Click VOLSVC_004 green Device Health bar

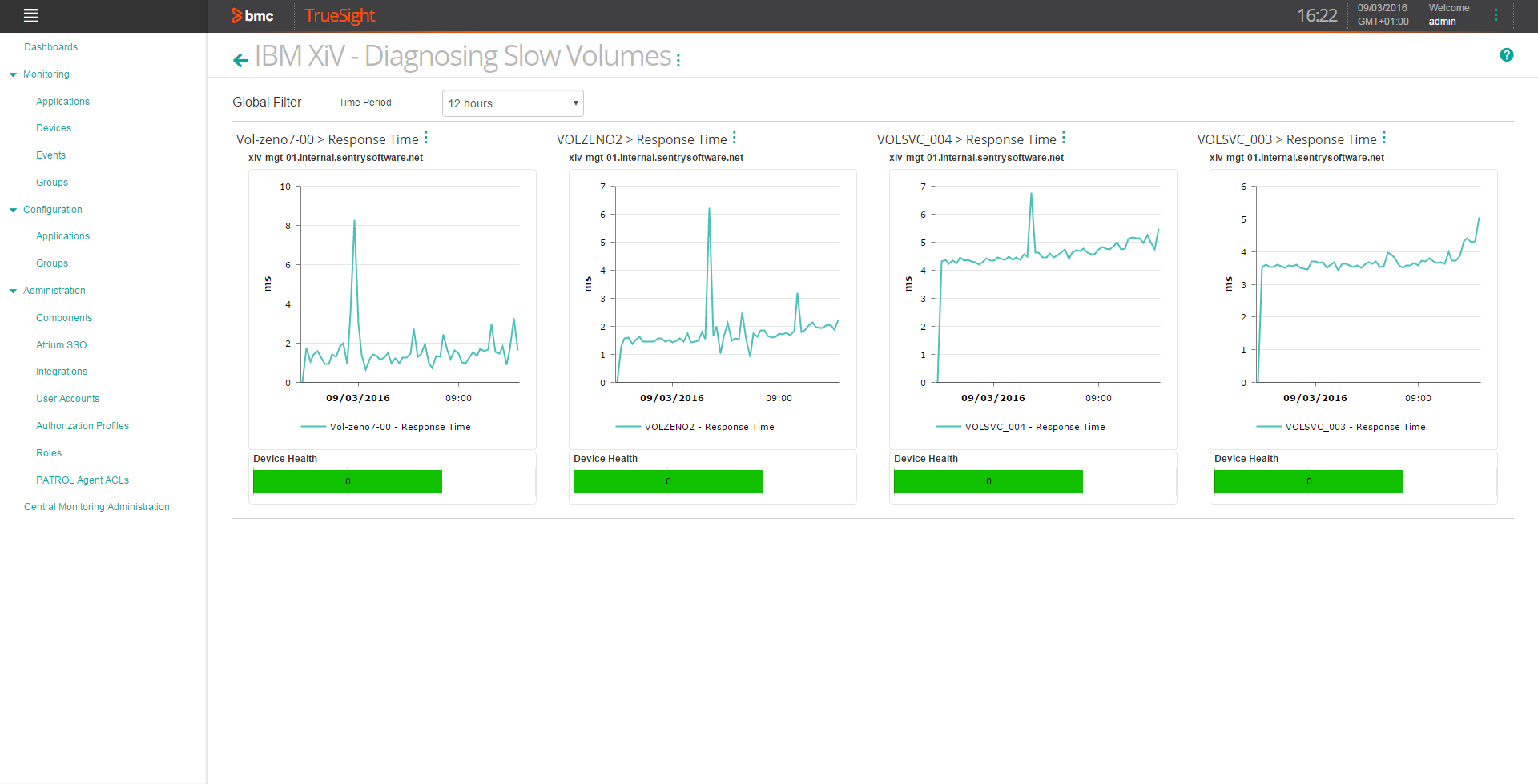988,481
